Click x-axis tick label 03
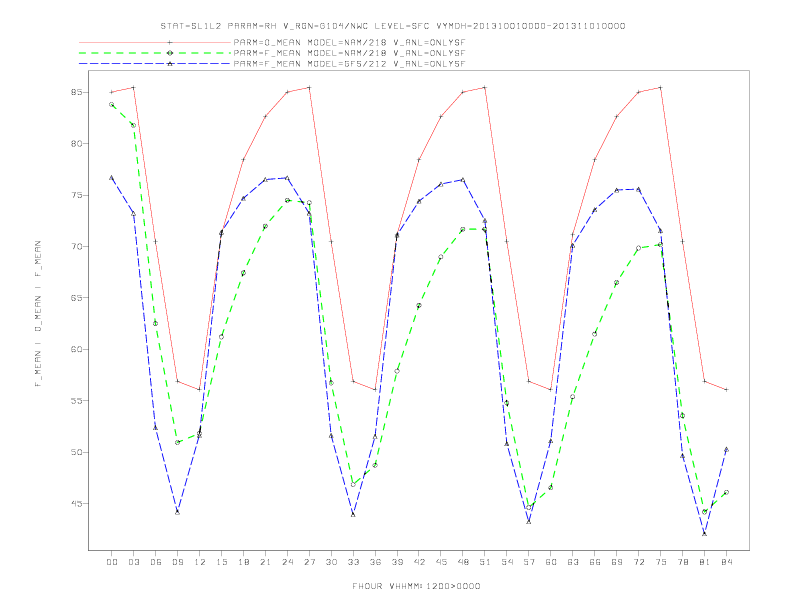 click(134, 562)
